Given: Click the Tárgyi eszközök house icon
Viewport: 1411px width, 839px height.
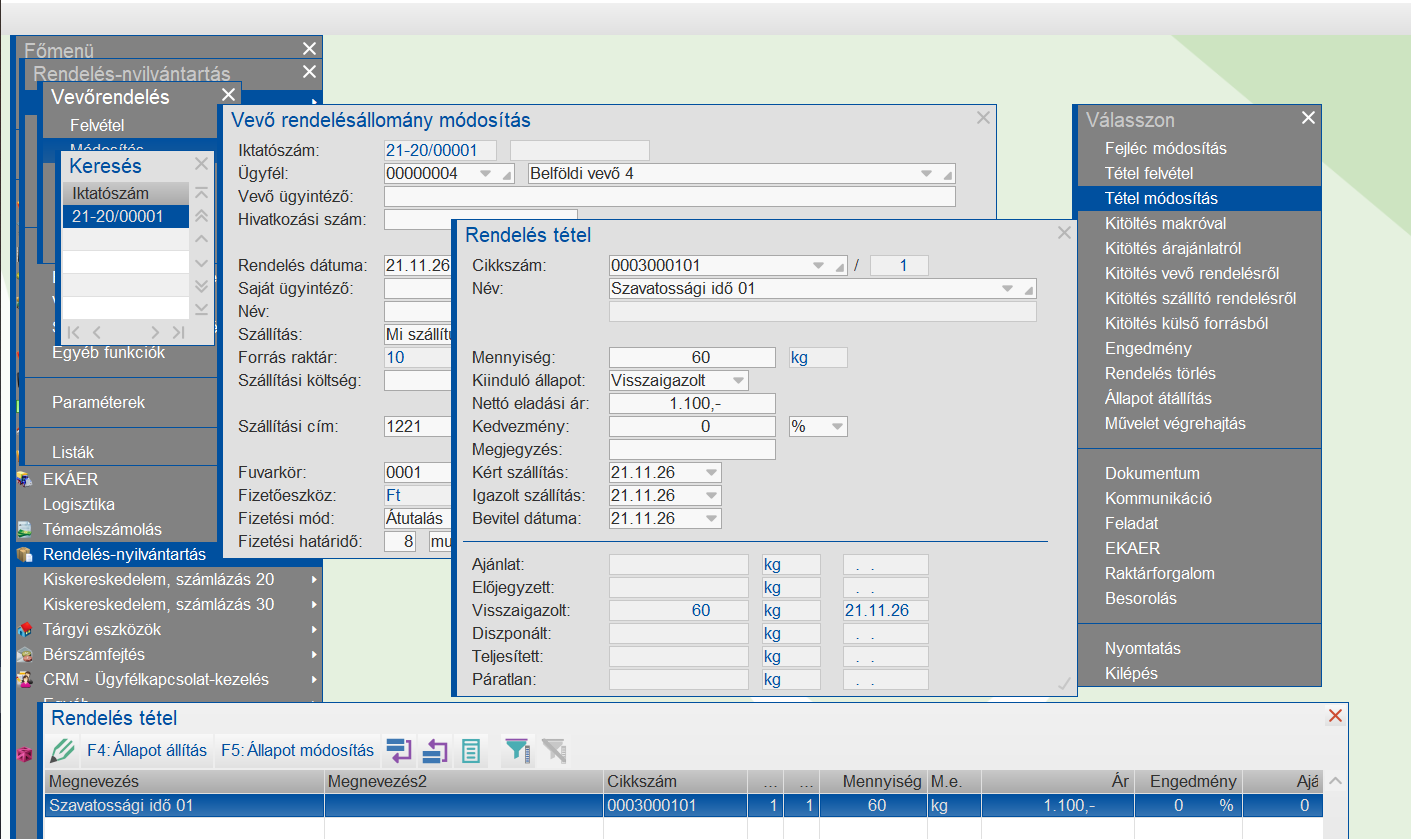Looking at the screenshot, I should pos(25,630).
